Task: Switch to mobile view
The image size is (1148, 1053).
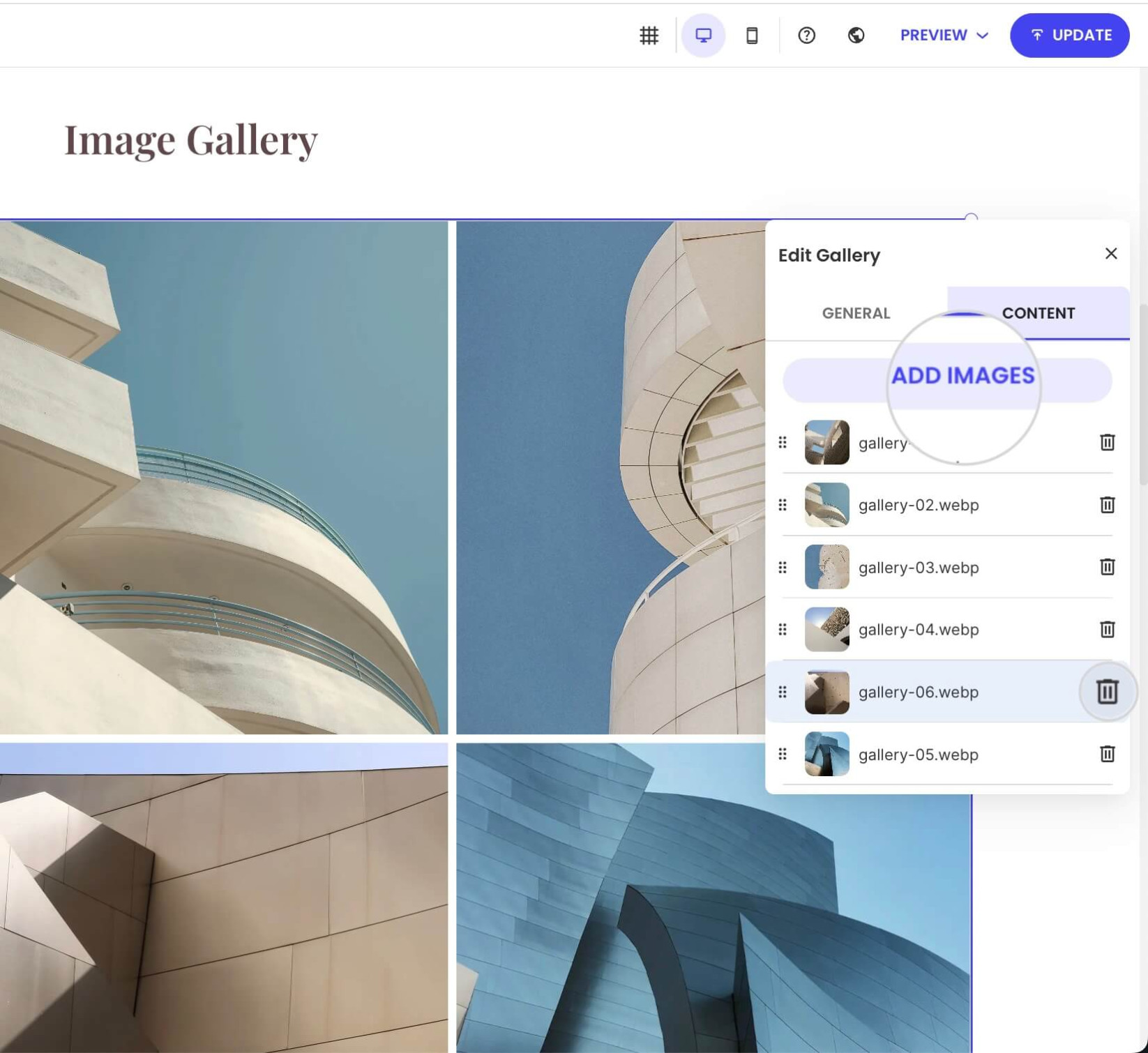Action: tap(752, 35)
